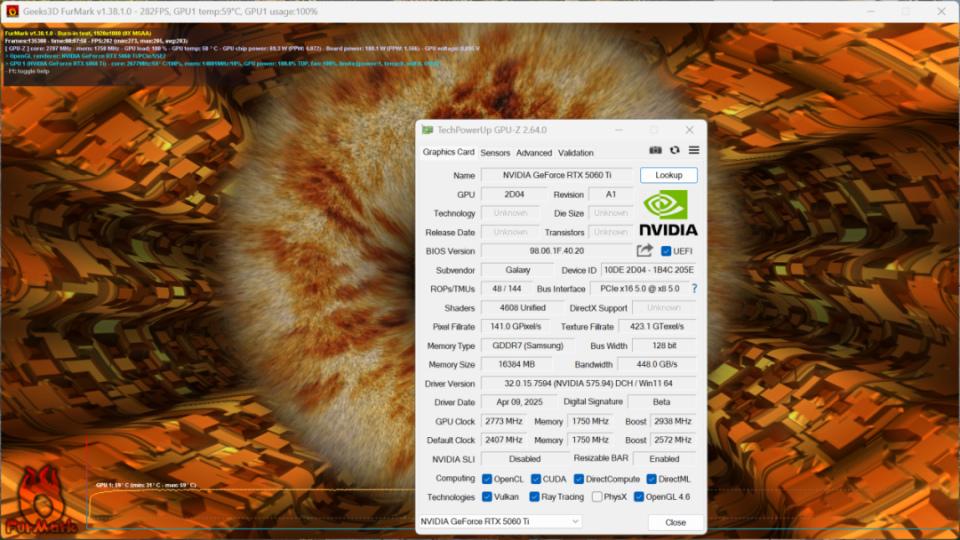The image size is (960, 540).
Task: Minimize the FurMark window
Action: pyautogui.click(x=871, y=11)
